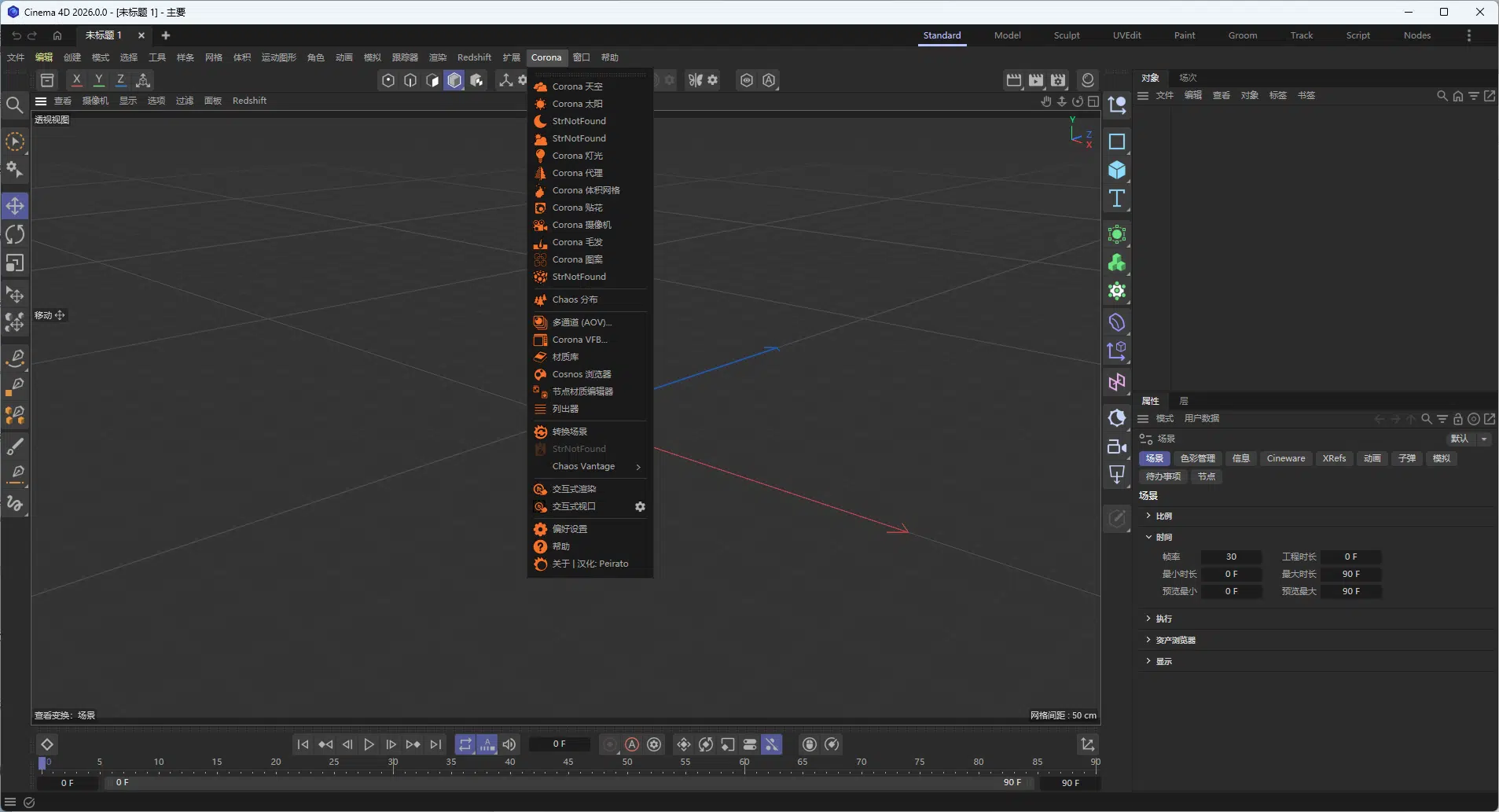
Task: Add a new project tab with plus
Action: pos(166,35)
